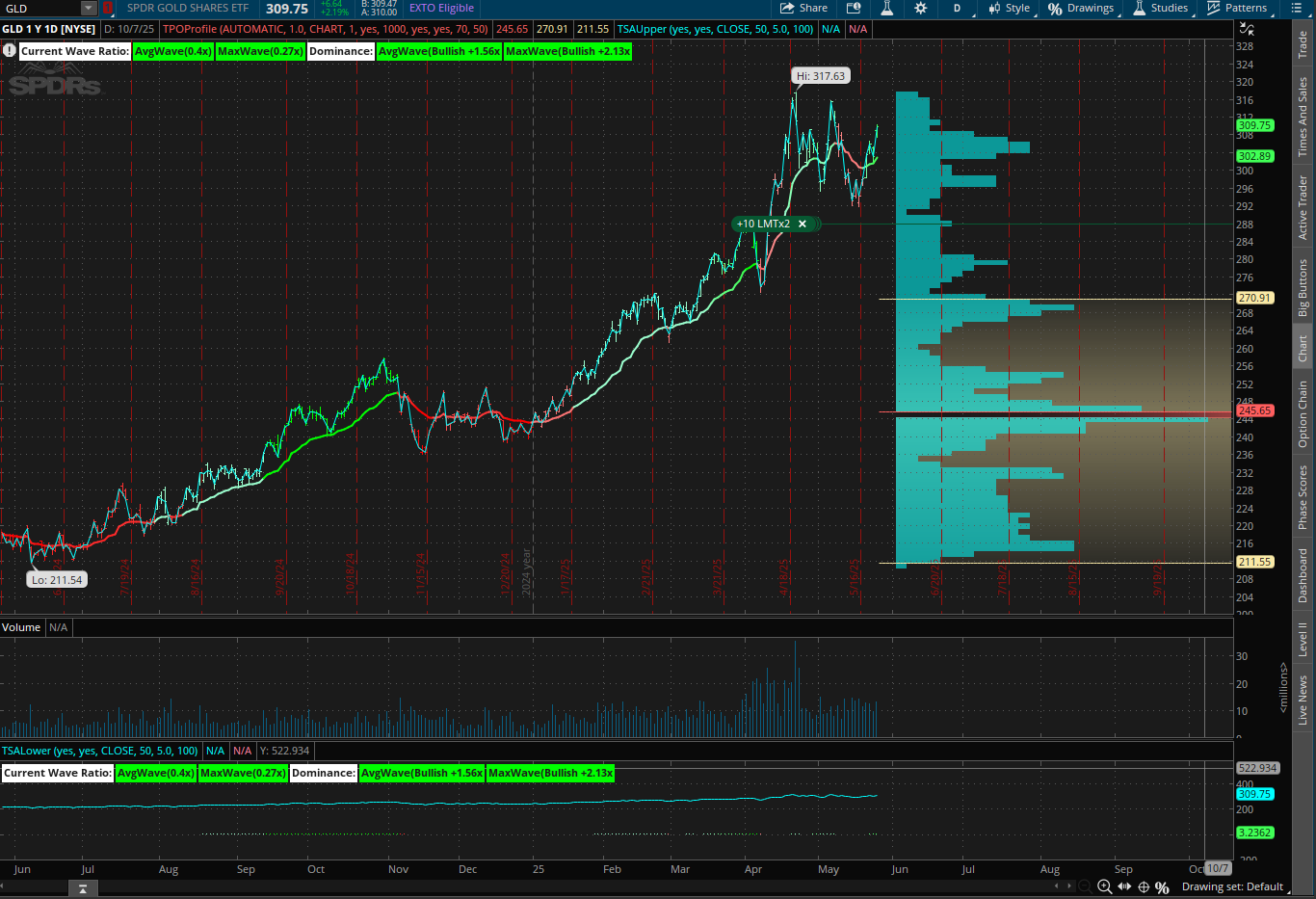Image resolution: width=1316 pixels, height=899 pixels.
Task: Open the chart alert/news monitor icon
Action: 854,8
